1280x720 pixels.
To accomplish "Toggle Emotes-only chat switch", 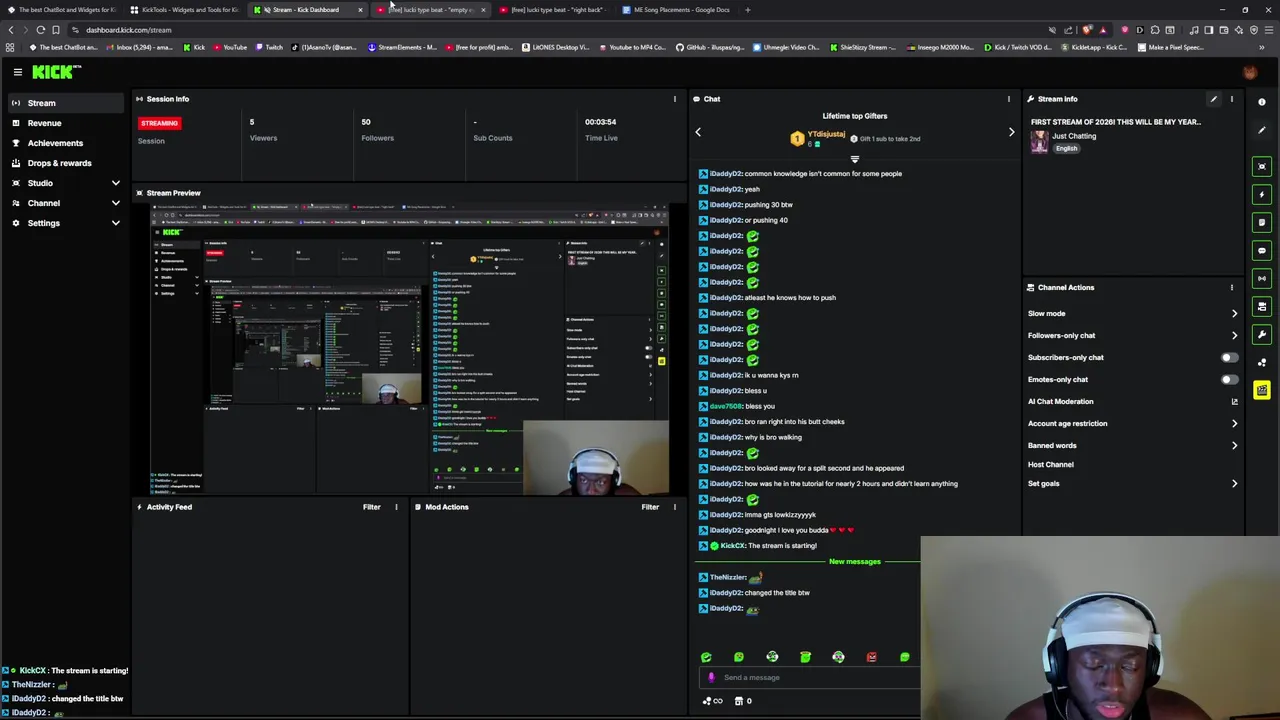I will pos(1229,379).
